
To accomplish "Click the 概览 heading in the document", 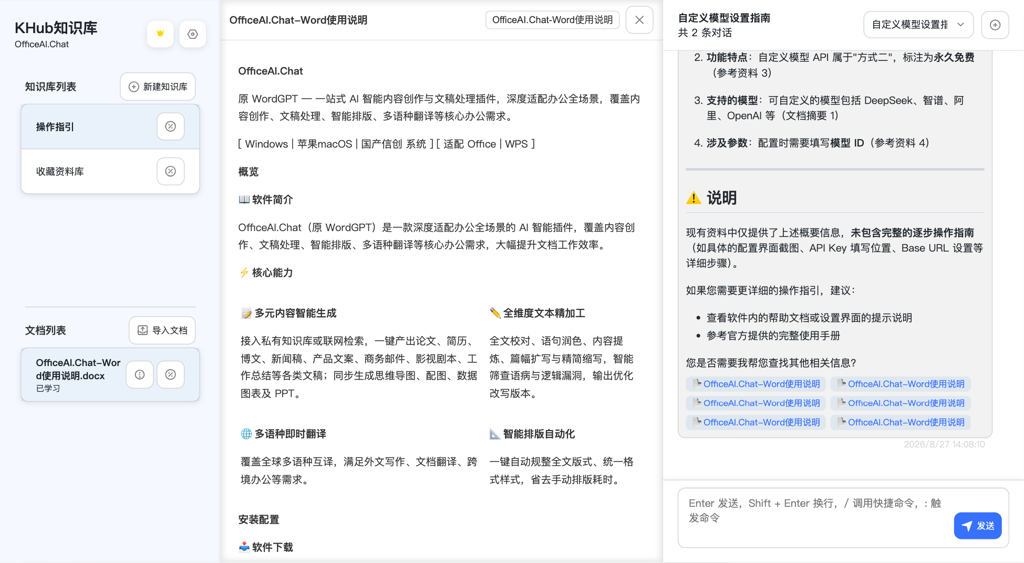I will coord(249,172).
